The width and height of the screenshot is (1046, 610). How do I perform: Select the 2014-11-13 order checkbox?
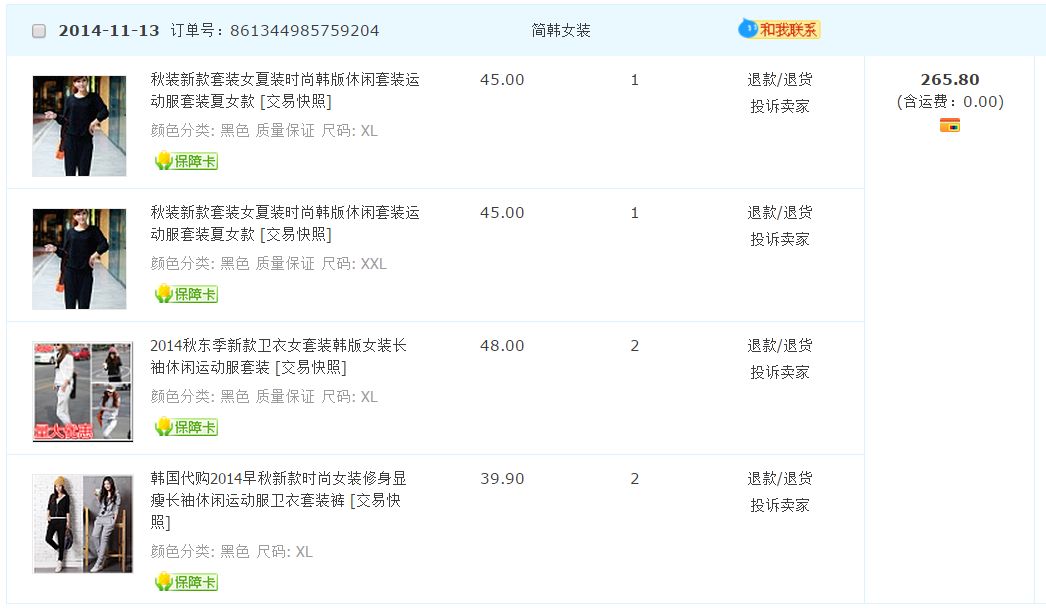coord(39,31)
